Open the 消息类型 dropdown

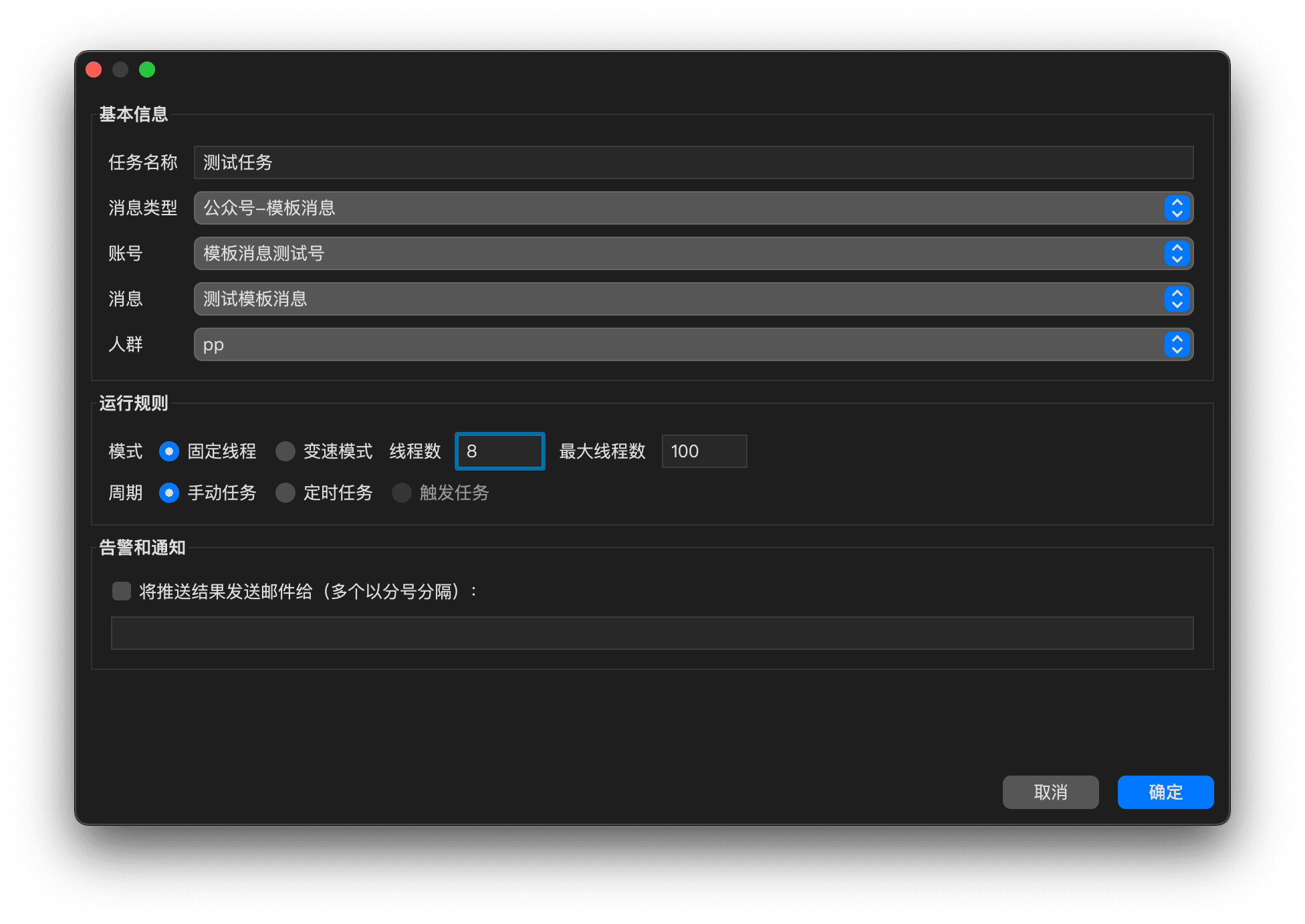(693, 208)
